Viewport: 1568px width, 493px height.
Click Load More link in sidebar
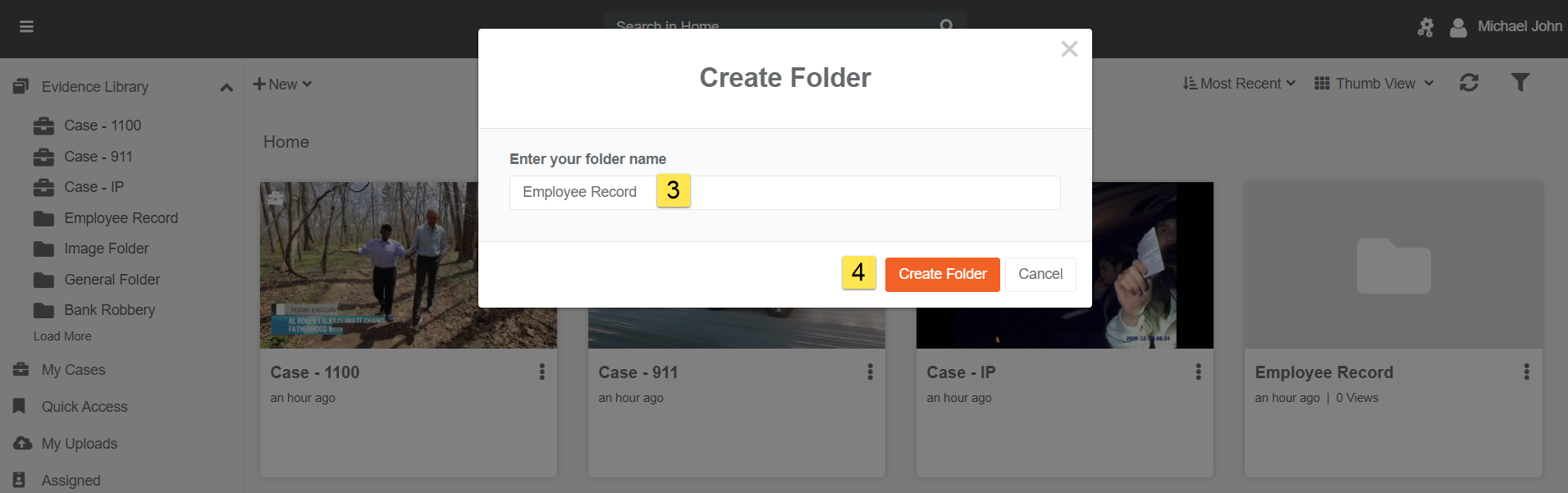coord(62,336)
